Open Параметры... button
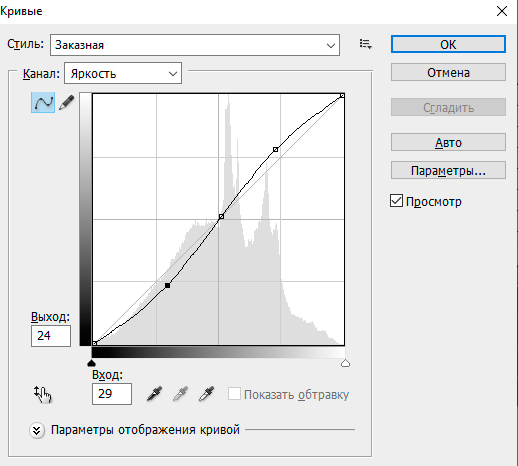 tap(448, 170)
